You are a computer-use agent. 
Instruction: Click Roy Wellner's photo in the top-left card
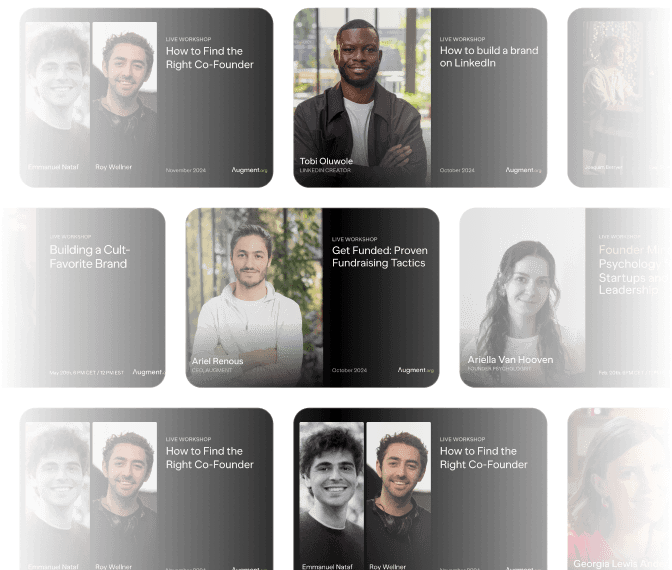[x=125, y=96]
